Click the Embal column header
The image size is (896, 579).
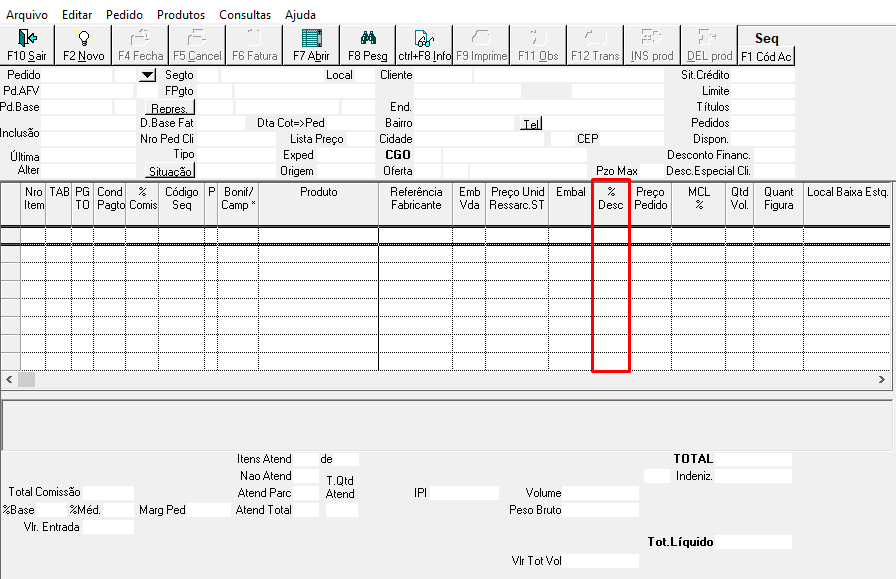click(x=570, y=204)
